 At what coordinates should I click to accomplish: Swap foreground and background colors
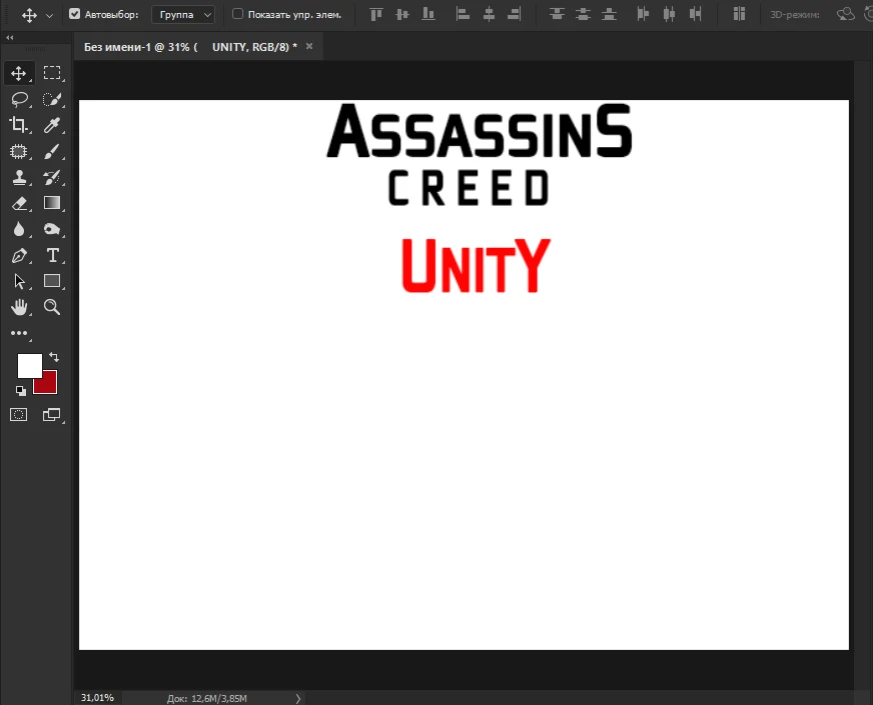54,357
